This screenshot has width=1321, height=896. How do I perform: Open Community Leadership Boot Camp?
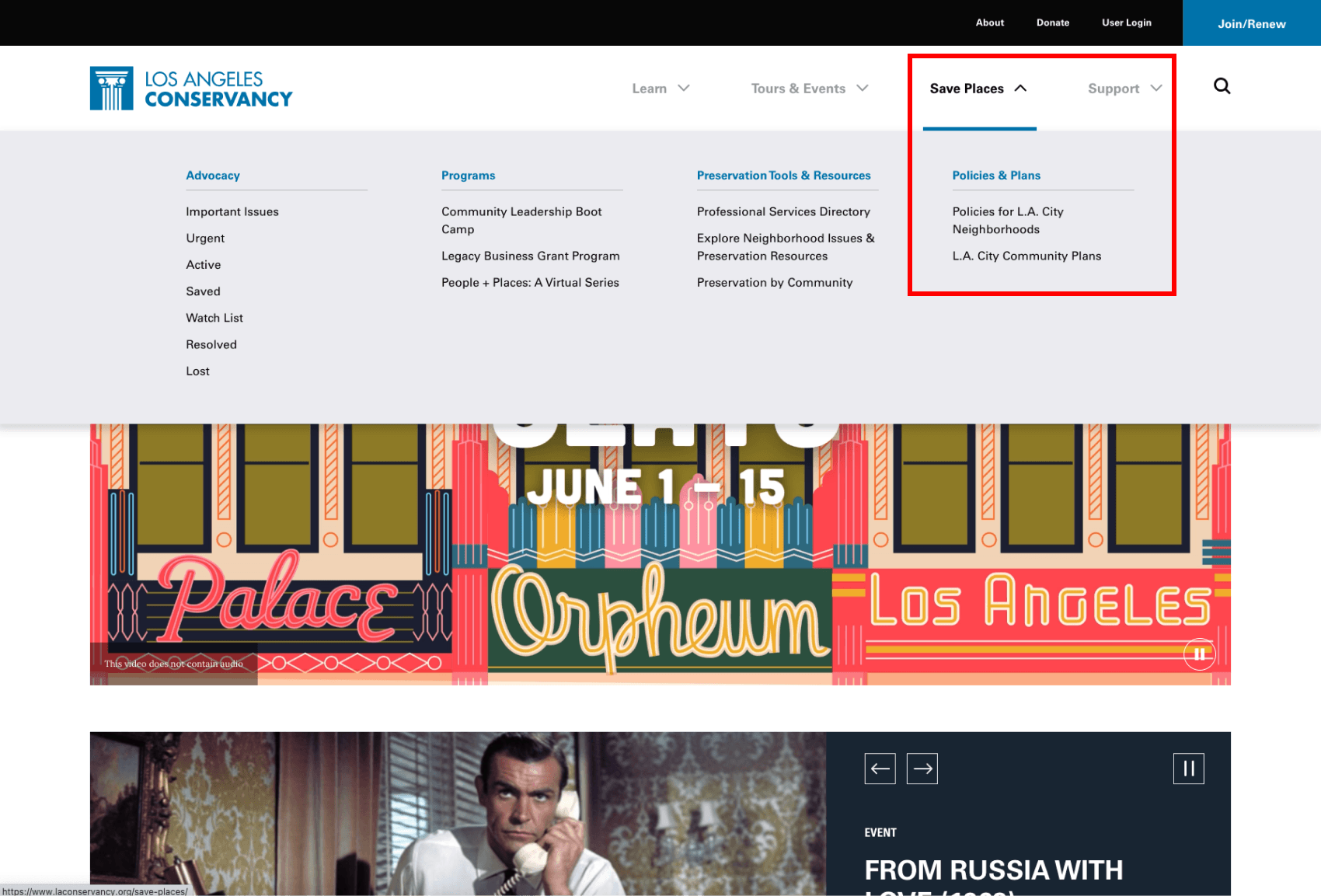[x=521, y=220]
